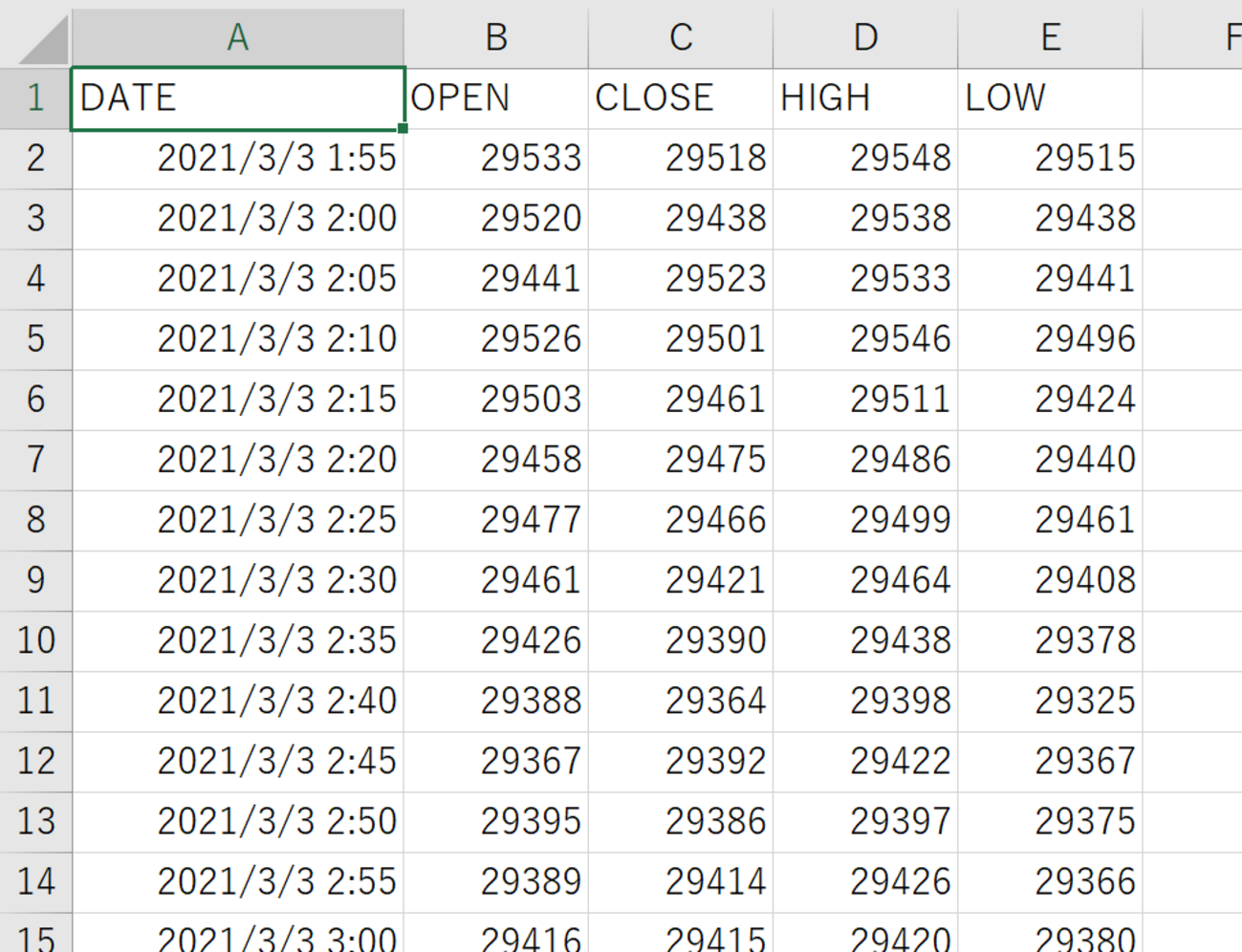The height and width of the screenshot is (952, 1242).
Task: Click the DATE header cell
Action: coord(238,98)
